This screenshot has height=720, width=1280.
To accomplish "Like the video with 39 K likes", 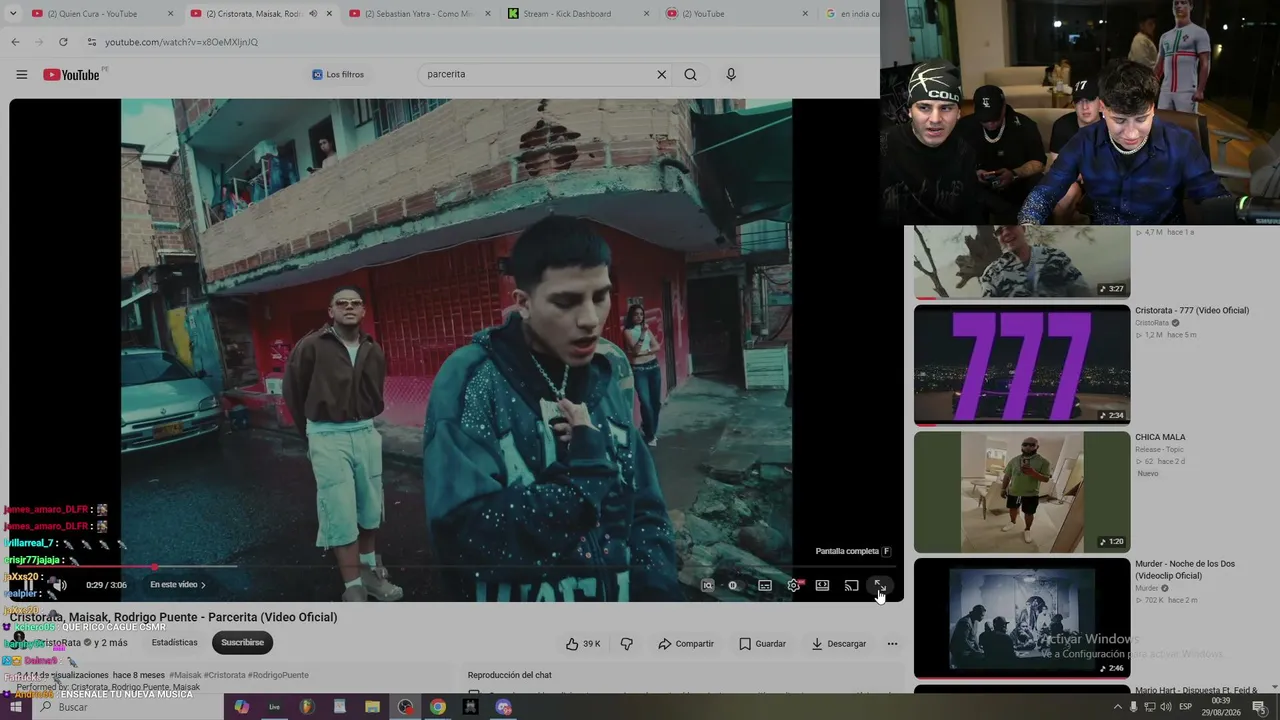I will click(x=583, y=644).
